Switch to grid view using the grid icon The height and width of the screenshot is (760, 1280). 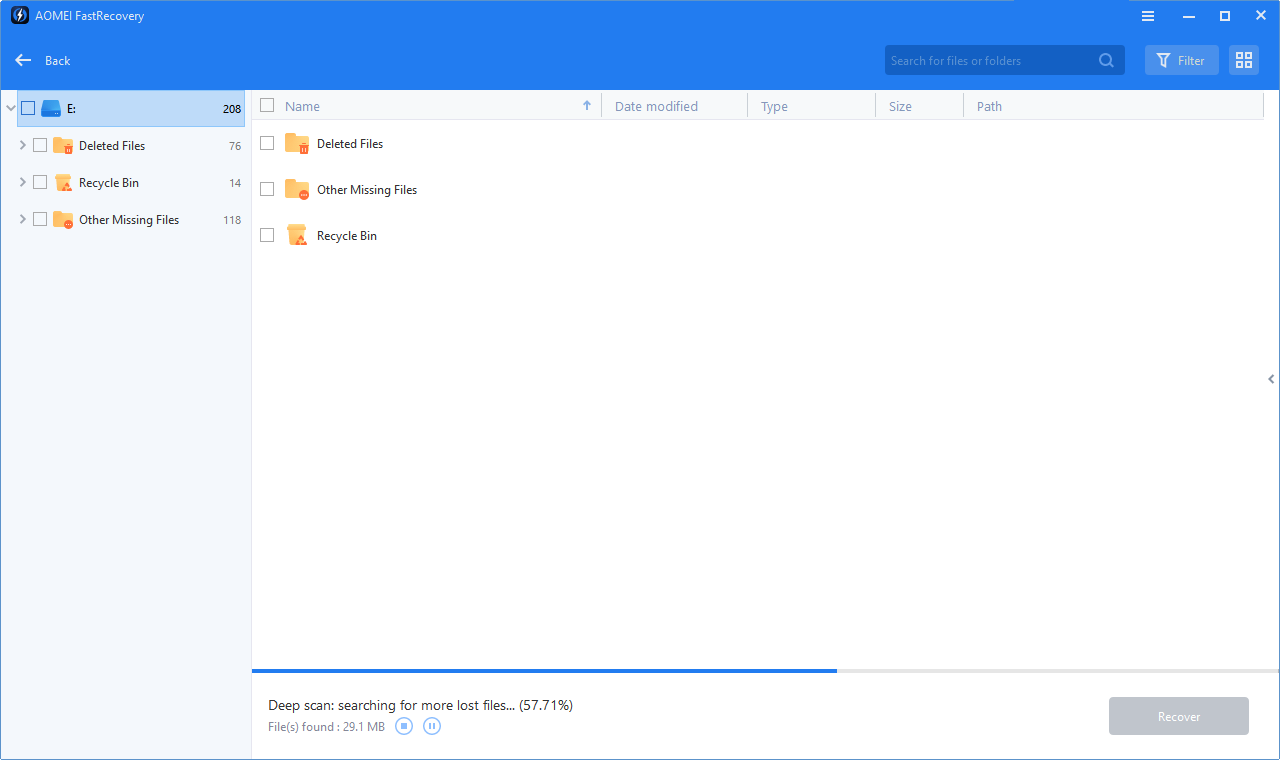click(1243, 60)
